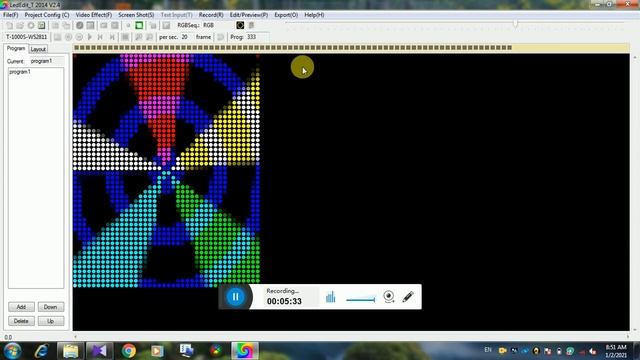Switch to the Layout tab
This screenshot has height=360, width=640.
(x=38, y=49)
